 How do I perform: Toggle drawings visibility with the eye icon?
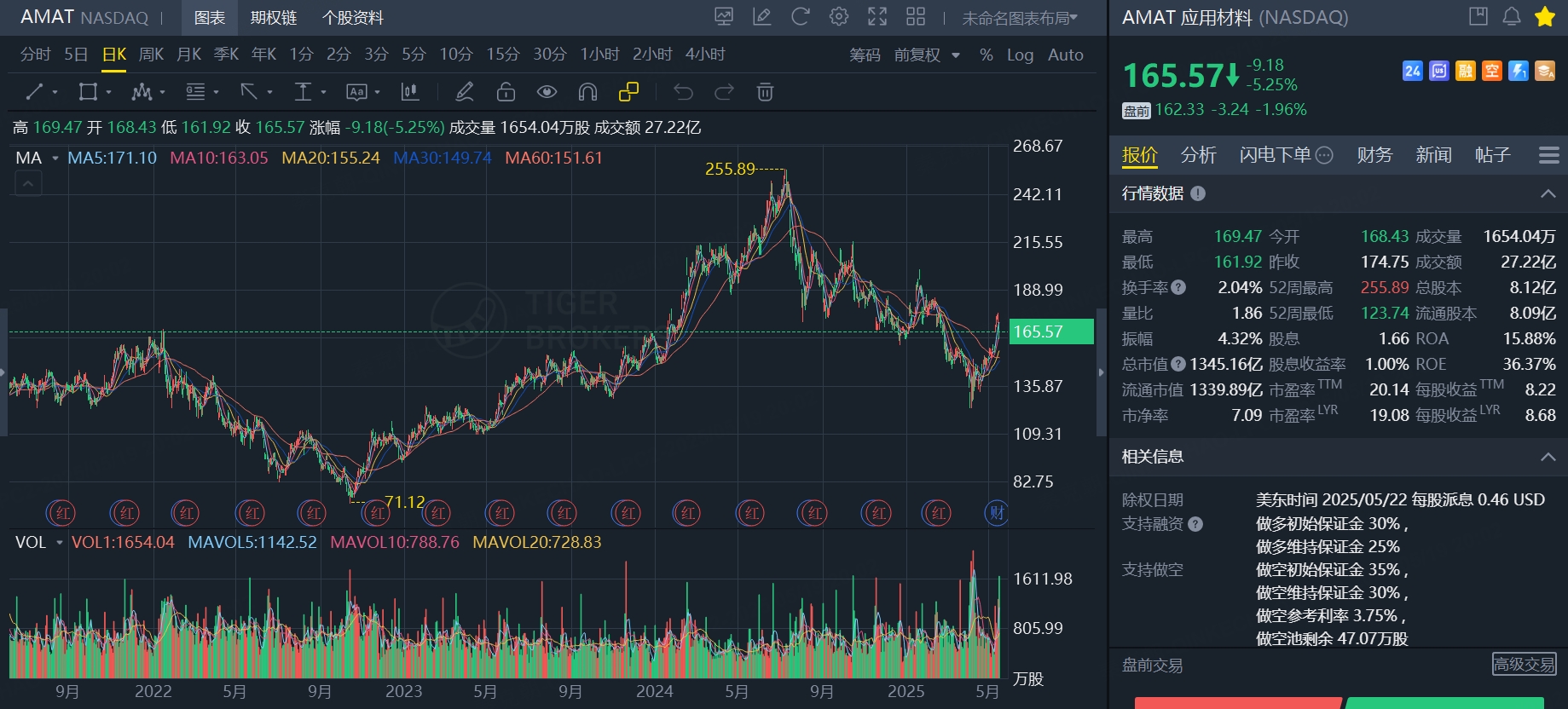(547, 92)
